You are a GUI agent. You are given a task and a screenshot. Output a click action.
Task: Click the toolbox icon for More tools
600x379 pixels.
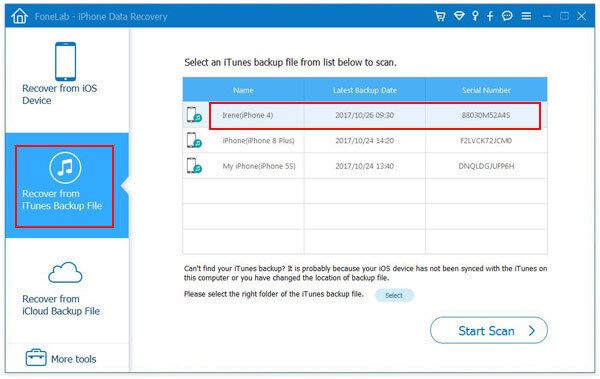[x=36, y=358]
